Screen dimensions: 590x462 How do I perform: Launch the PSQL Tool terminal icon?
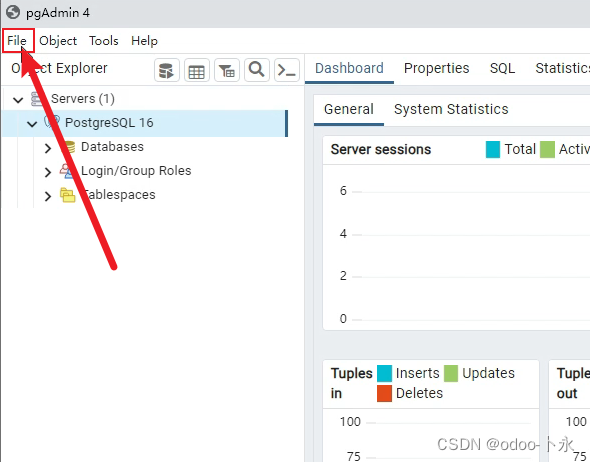click(287, 70)
